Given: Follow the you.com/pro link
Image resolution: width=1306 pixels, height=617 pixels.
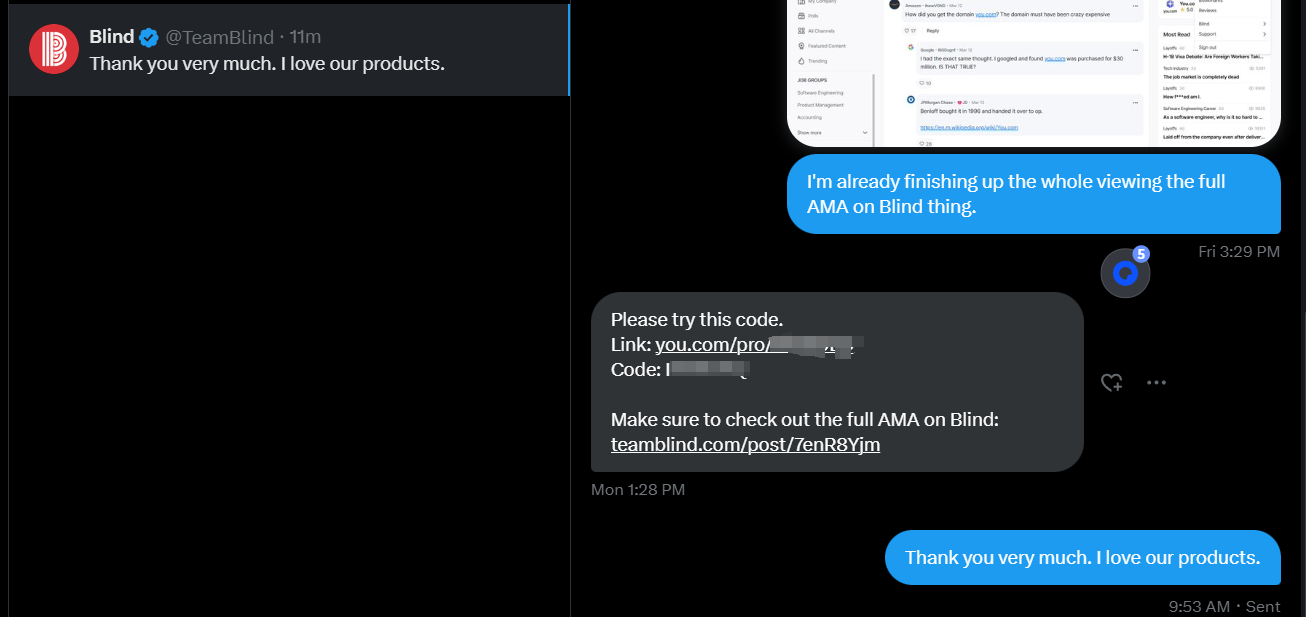Looking at the screenshot, I should 759,345.
